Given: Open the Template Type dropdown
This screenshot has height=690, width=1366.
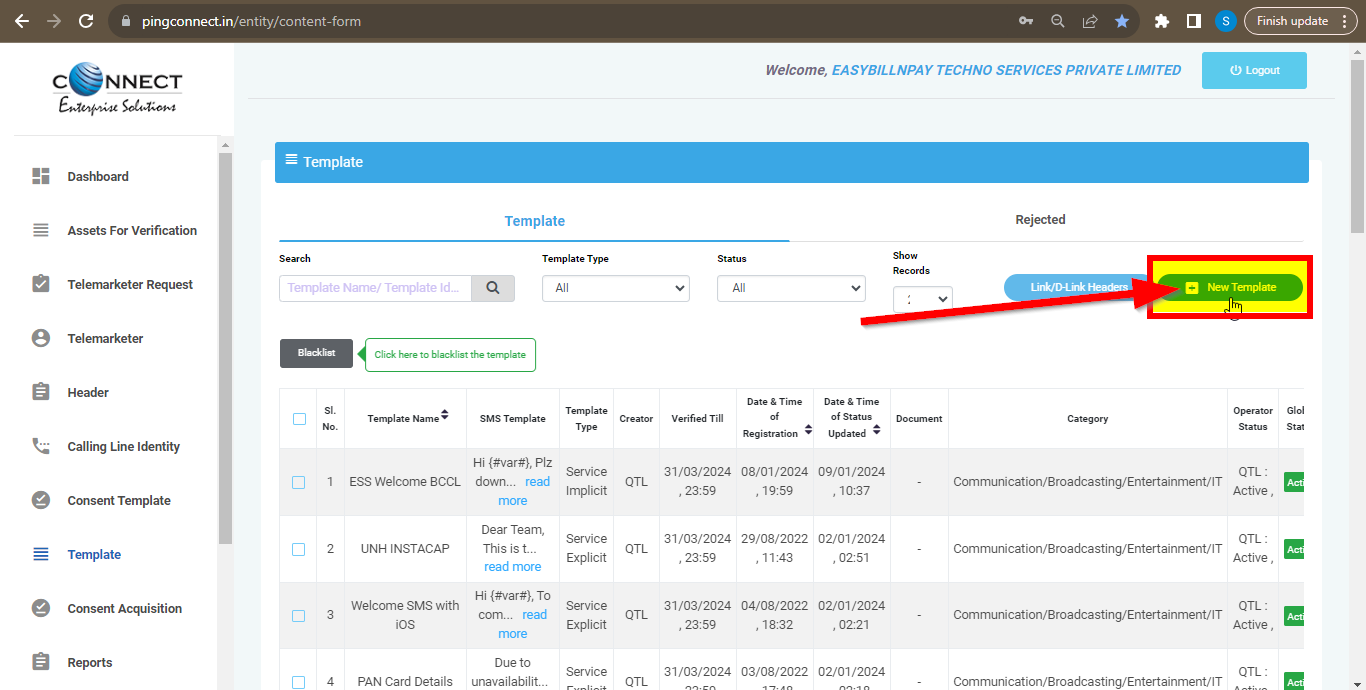Looking at the screenshot, I should coord(615,288).
